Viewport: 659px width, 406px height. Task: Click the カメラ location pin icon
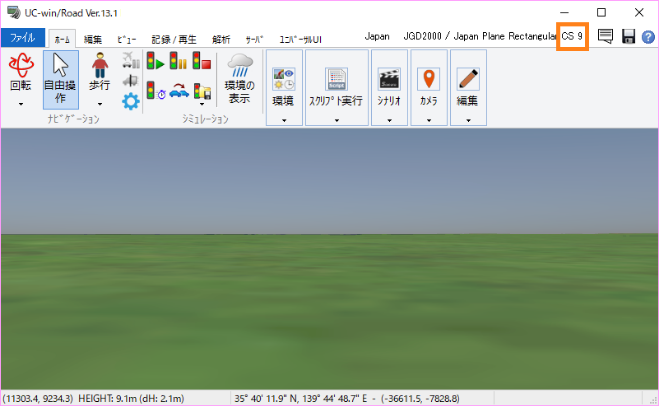tap(429, 79)
